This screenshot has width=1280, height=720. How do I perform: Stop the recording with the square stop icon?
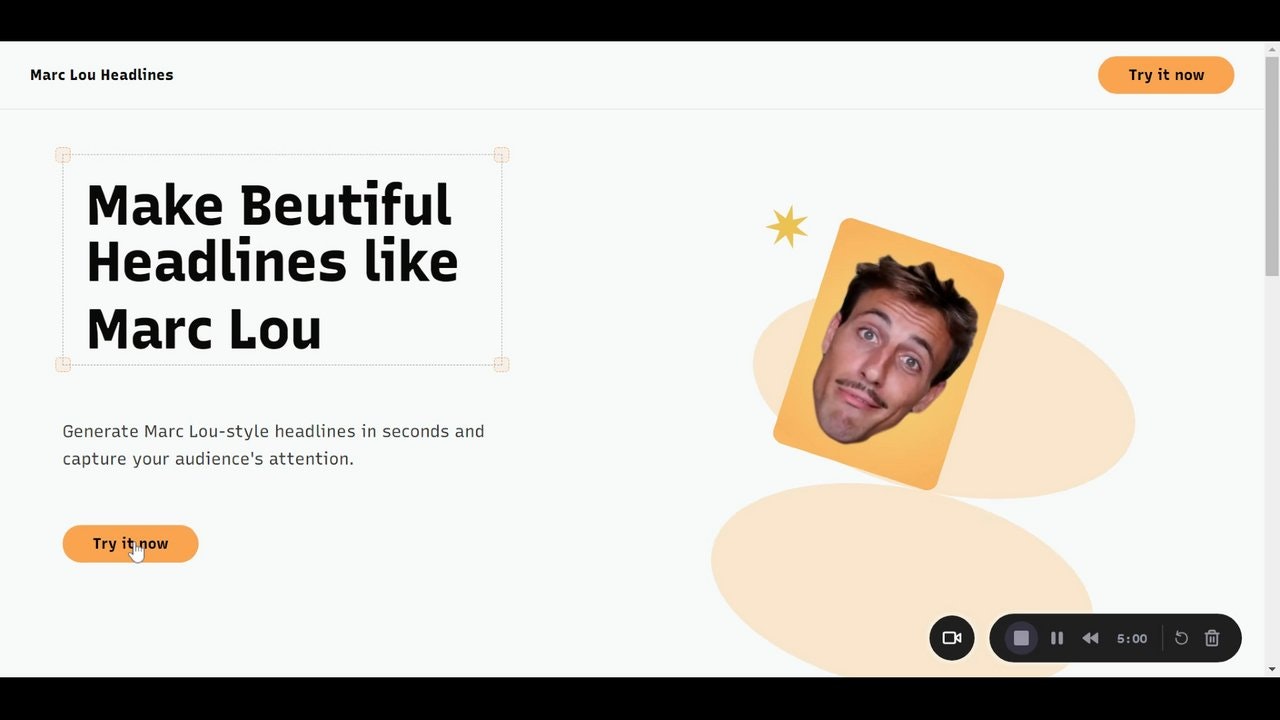coord(1021,638)
